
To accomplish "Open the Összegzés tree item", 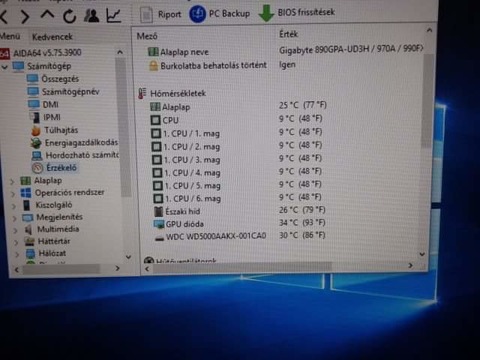I will [60, 79].
